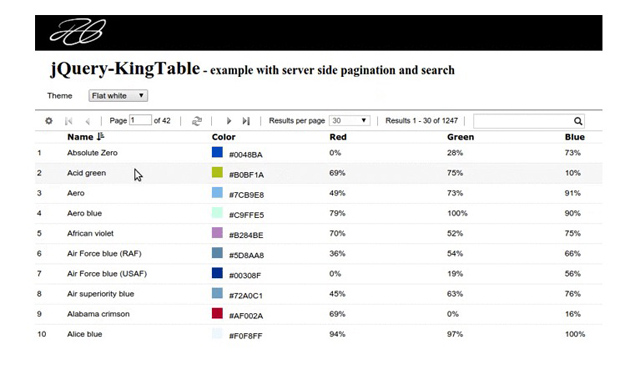Go to the previous page
The height and width of the screenshot is (375, 625).
[x=88, y=121]
